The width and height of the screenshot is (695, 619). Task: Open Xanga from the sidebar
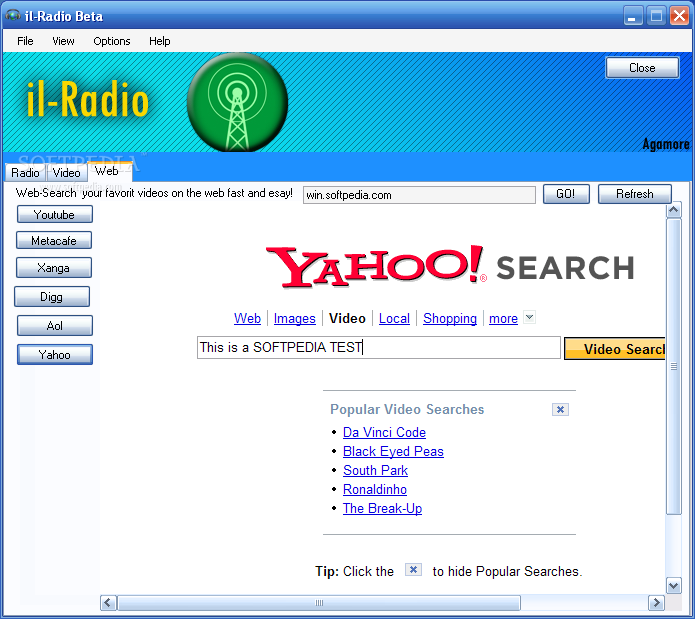[x=54, y=268]
